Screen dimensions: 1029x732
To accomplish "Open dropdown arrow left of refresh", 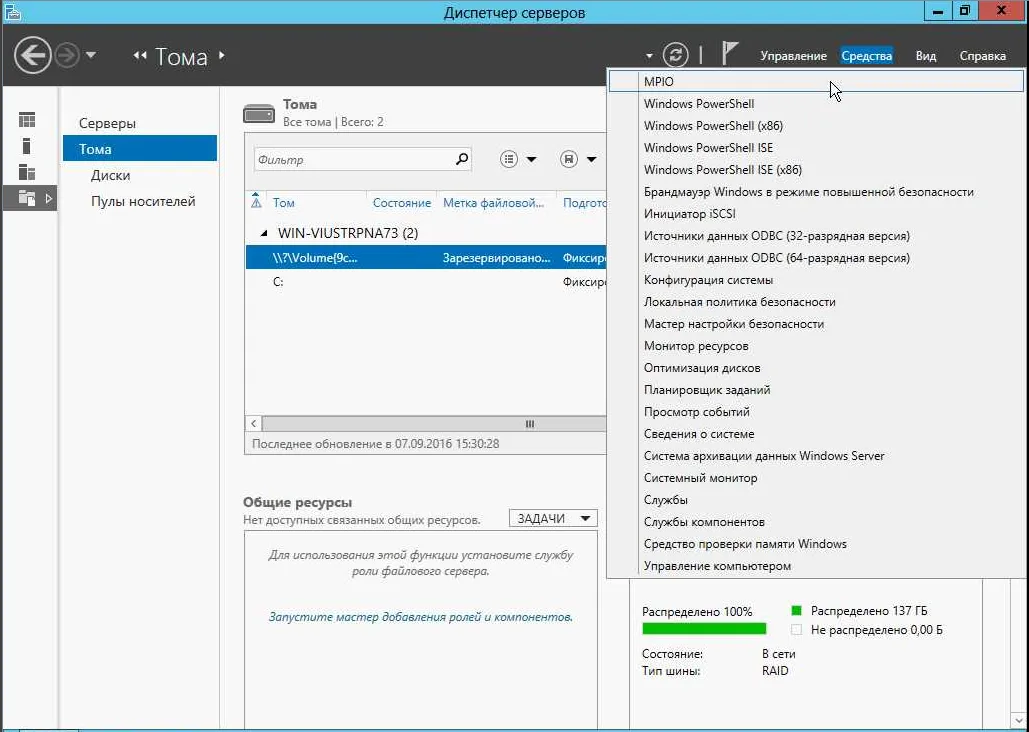I will (x=649, y=56).
